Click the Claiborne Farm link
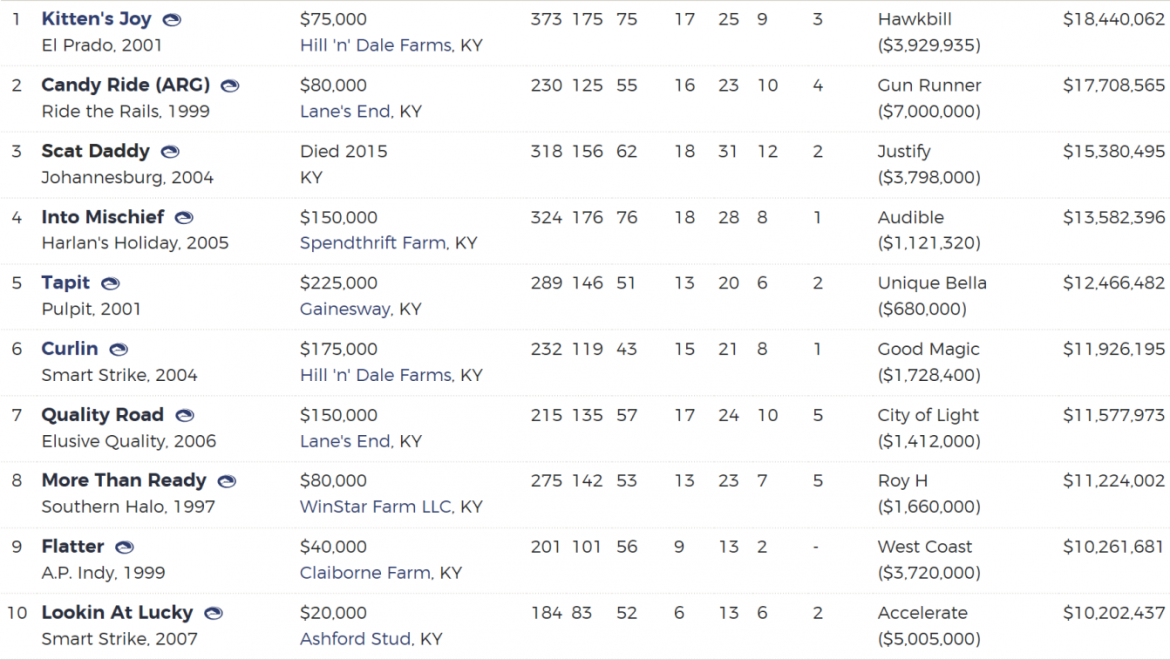Viewport: 1170px width, 660px height. tap(365, 573)
